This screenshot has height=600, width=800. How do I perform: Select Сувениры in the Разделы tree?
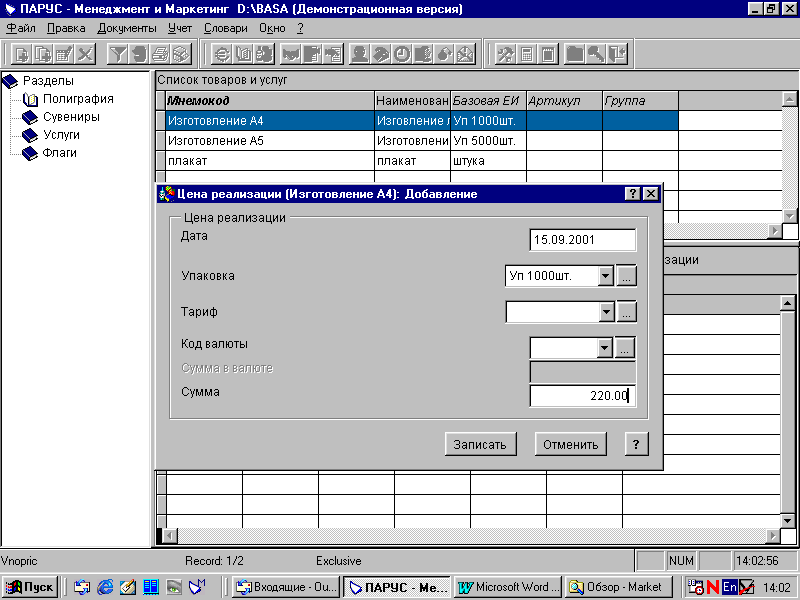(x=71, y=117)
